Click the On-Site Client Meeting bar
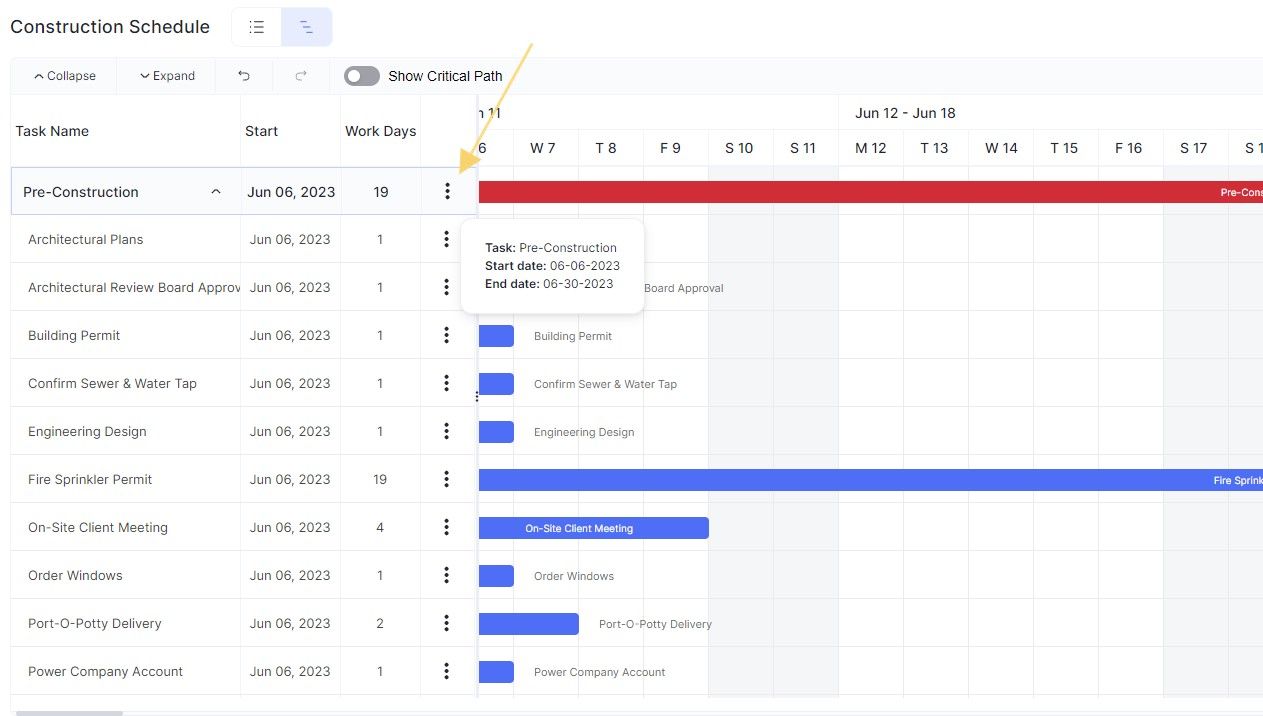1263x716 pixels. tap(594, 528)
